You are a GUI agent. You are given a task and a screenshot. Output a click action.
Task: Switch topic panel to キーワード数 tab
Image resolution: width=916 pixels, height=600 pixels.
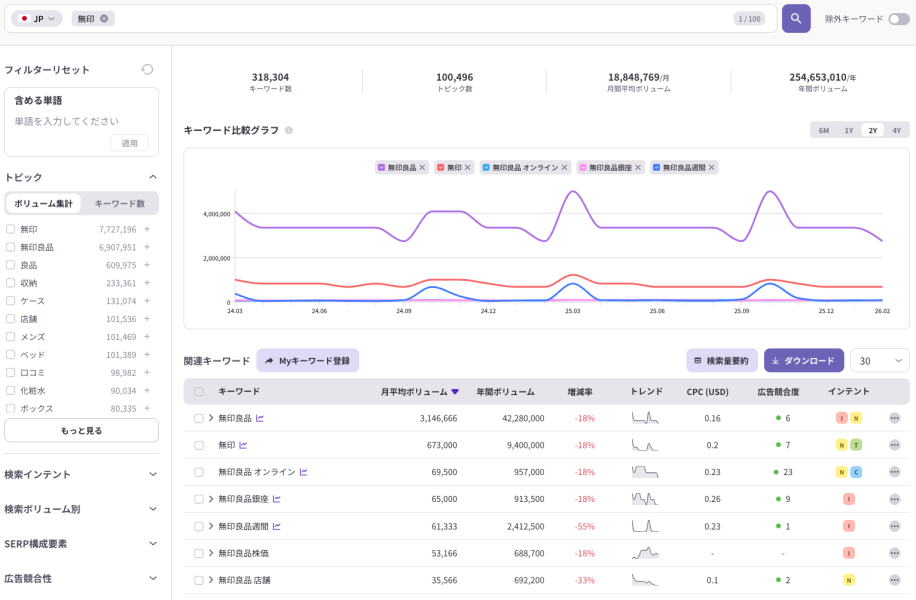(x=119, y=203)
